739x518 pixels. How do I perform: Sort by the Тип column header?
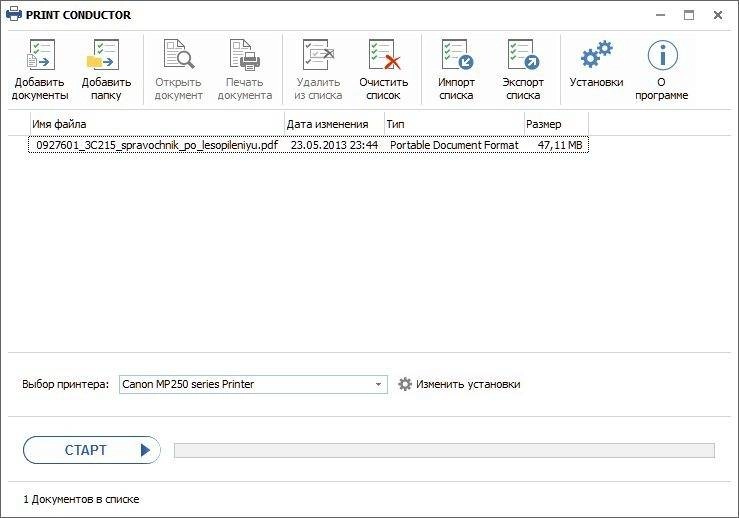coord(454,124)
